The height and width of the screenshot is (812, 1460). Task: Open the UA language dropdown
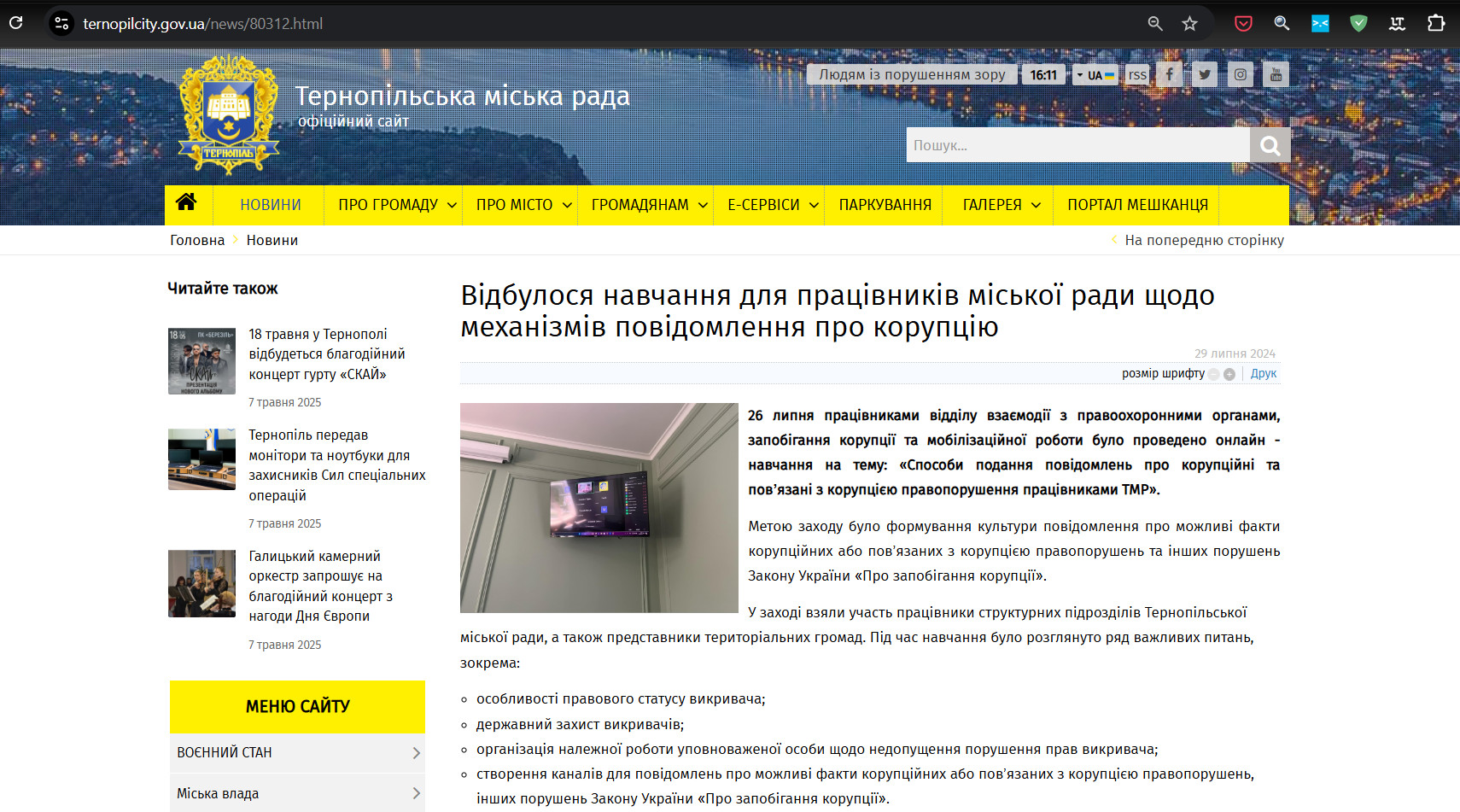[x=1095, y=75]
